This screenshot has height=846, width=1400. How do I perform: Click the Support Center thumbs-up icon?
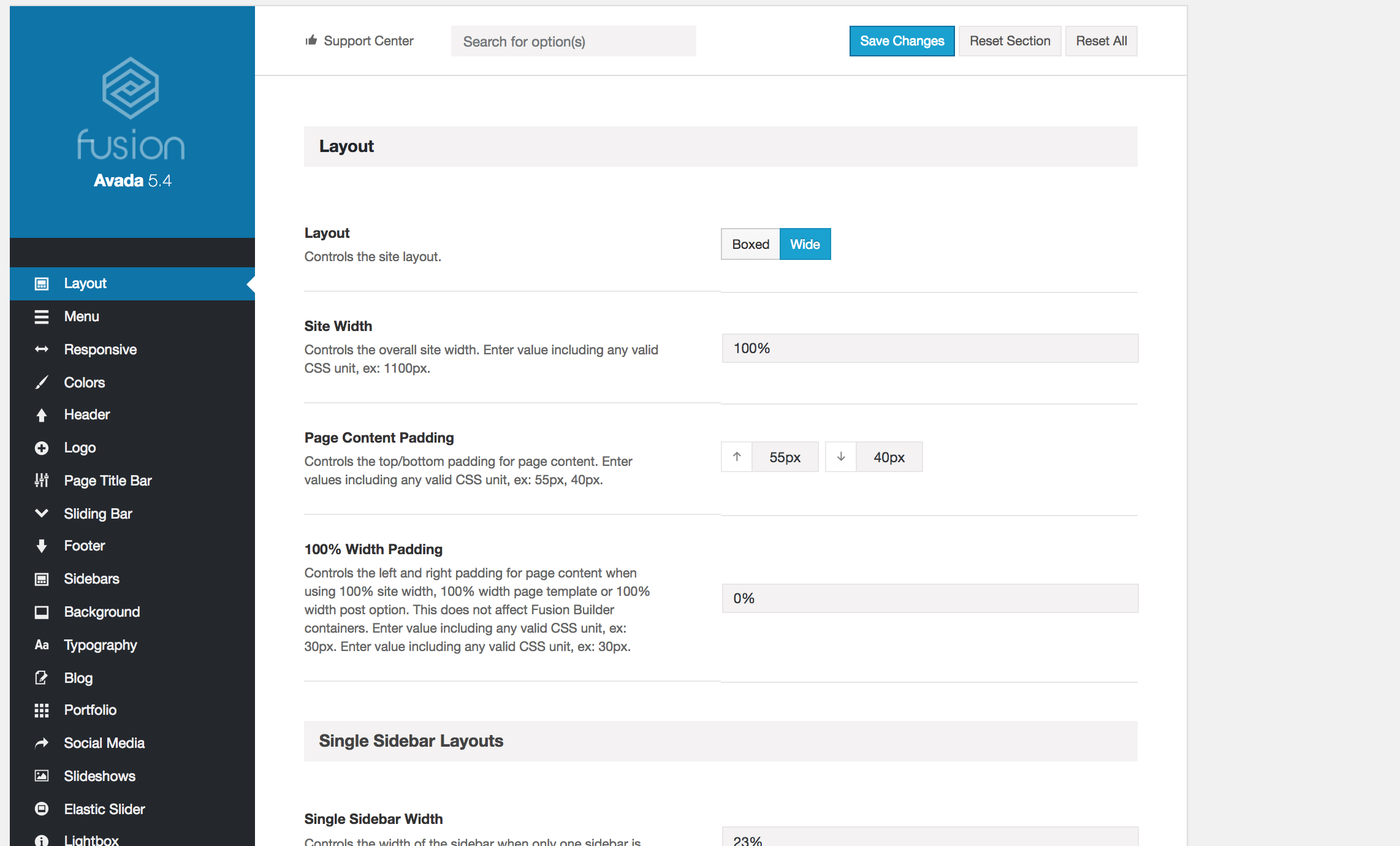coord(311,40)
